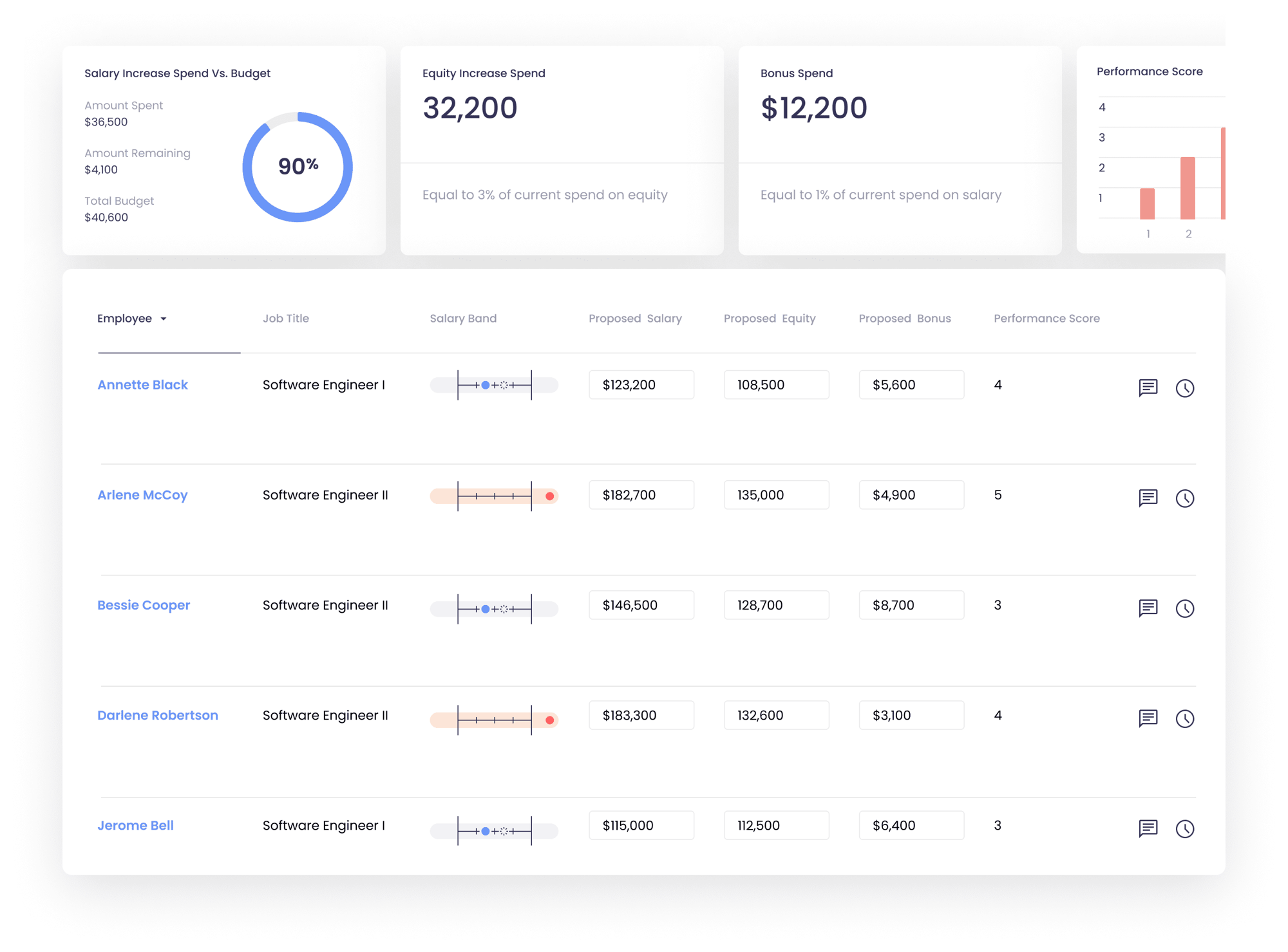The height and width of the screenshot is (952, 1288).
Task: View history clock for Annette Black
Action: point(1184,388)
